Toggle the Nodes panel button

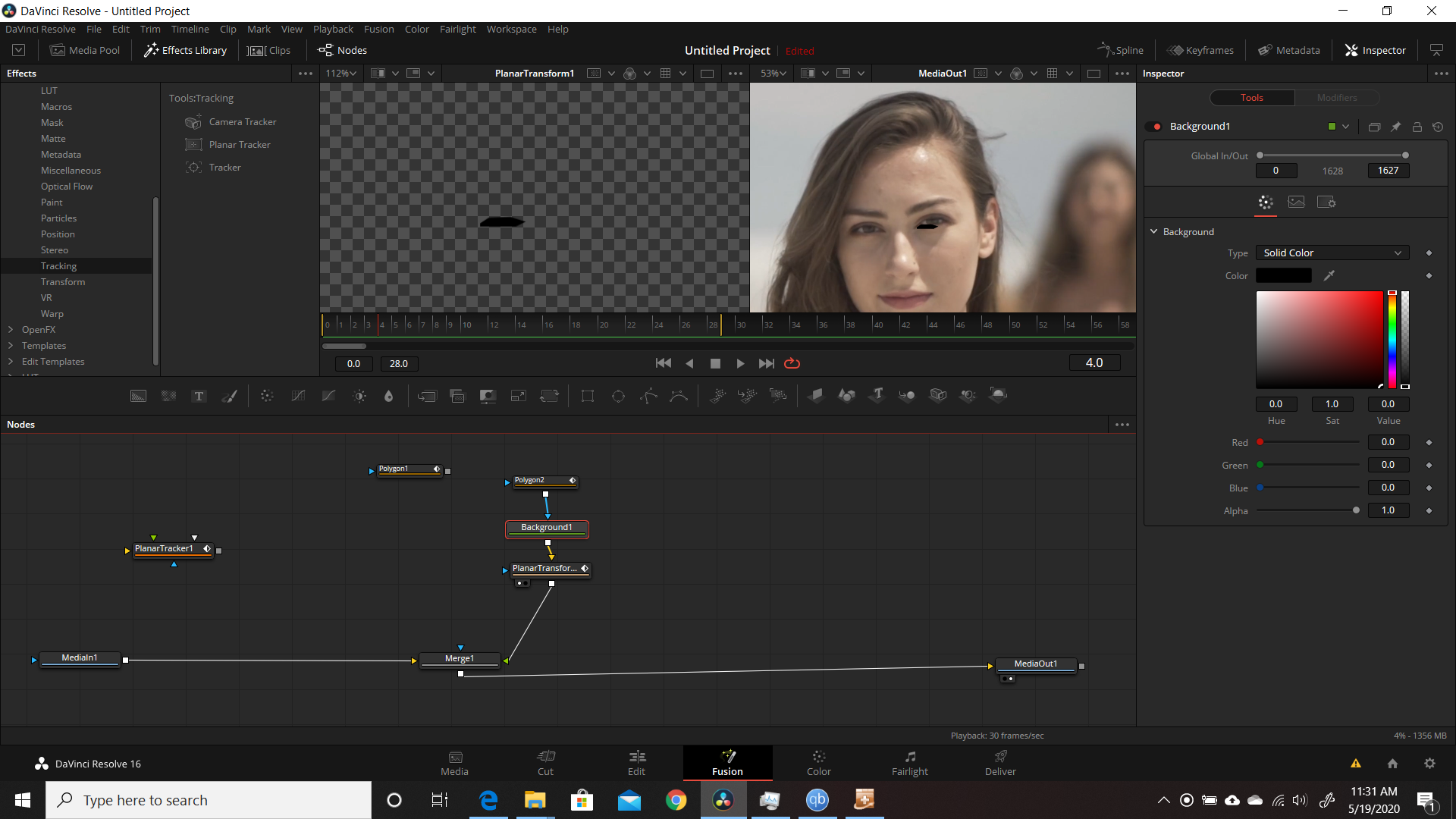[343, 50]
